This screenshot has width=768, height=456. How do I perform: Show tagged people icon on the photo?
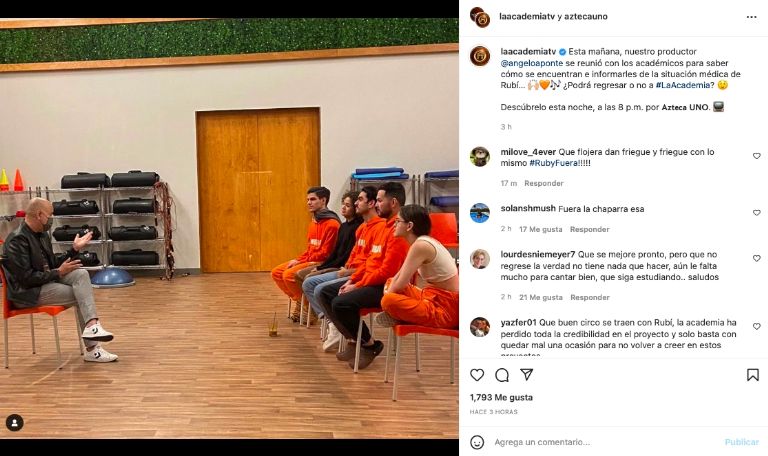click(15, 423)
